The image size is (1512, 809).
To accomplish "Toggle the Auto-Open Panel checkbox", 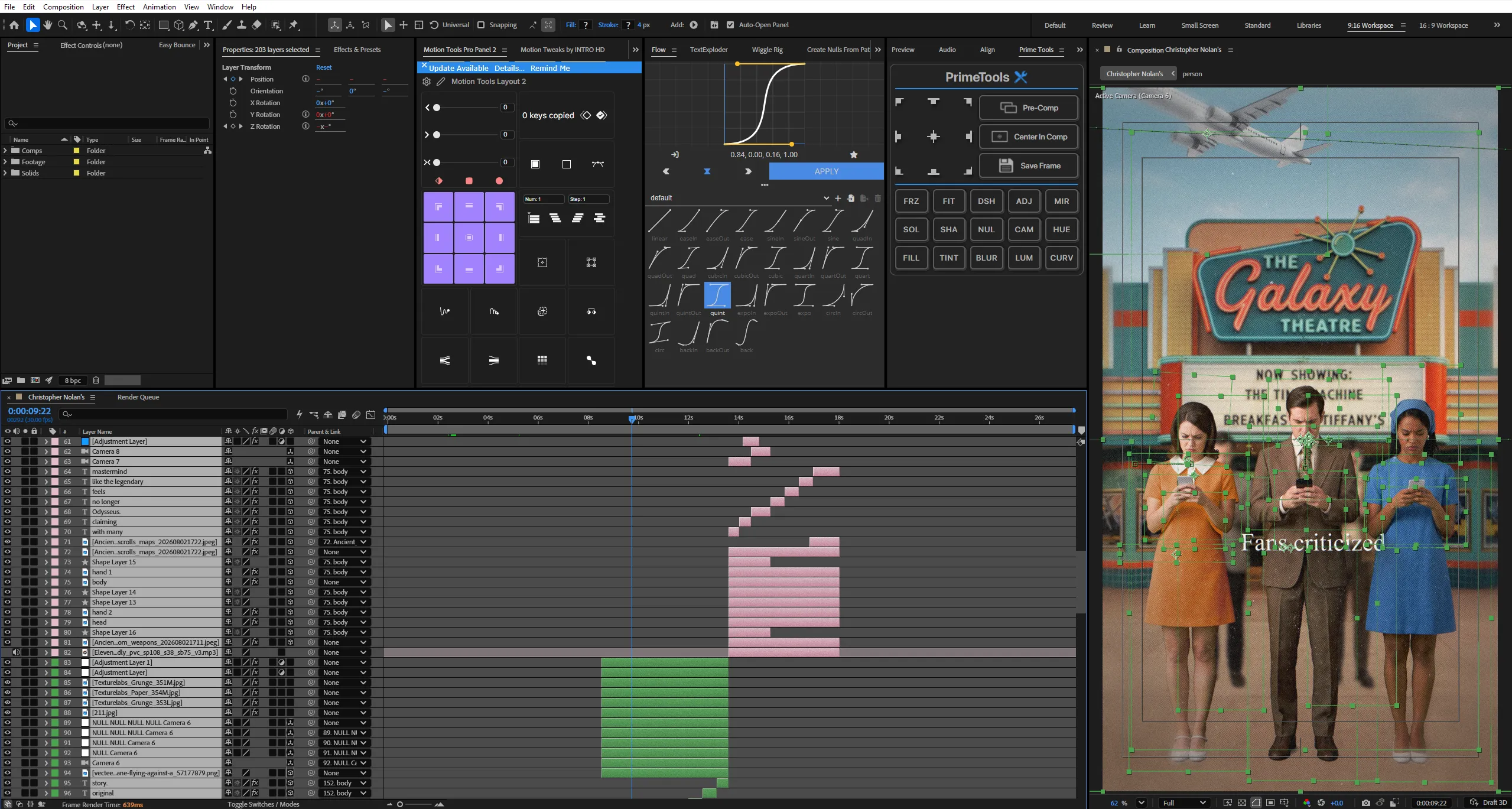I will [x=730, y=25].
